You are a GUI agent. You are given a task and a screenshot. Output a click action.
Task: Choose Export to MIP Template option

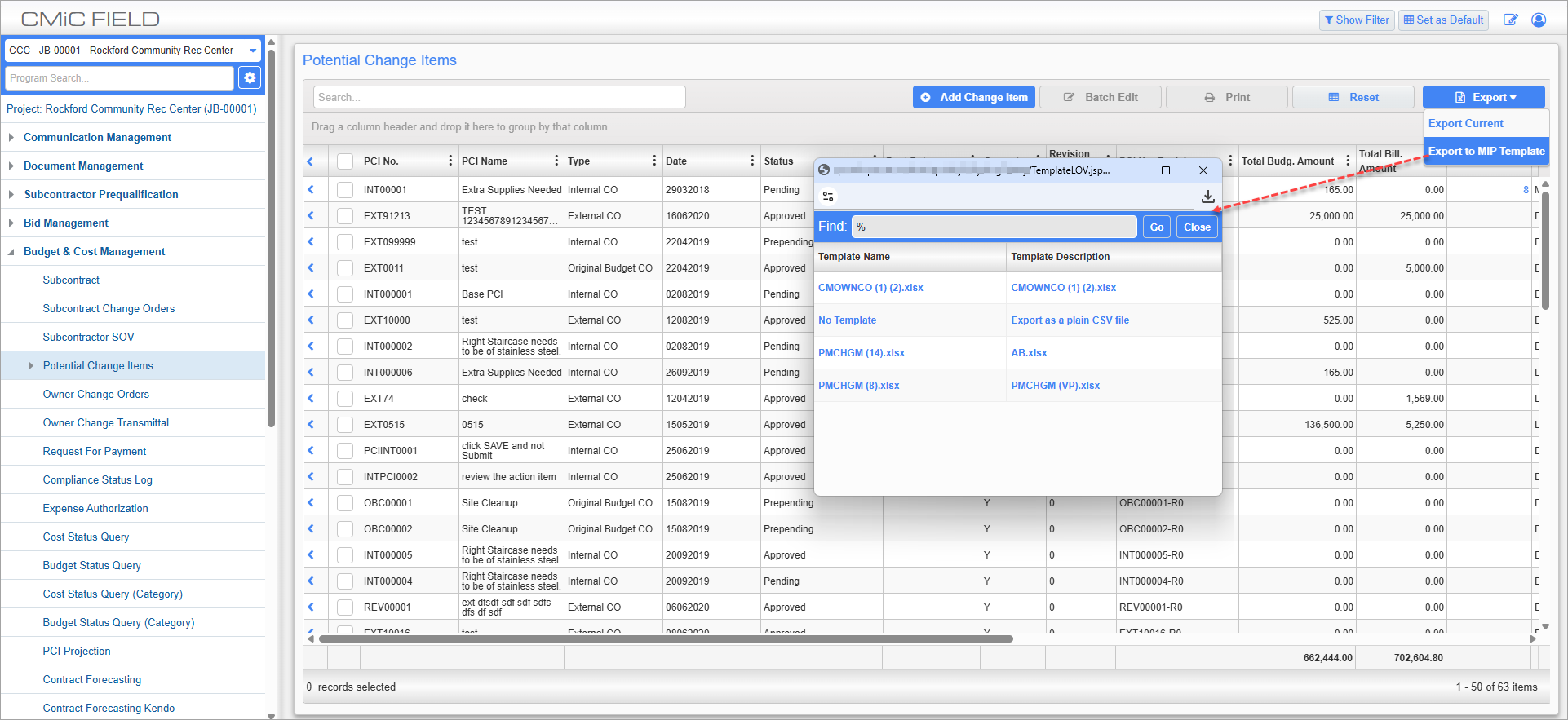(x=1486, y=151)
